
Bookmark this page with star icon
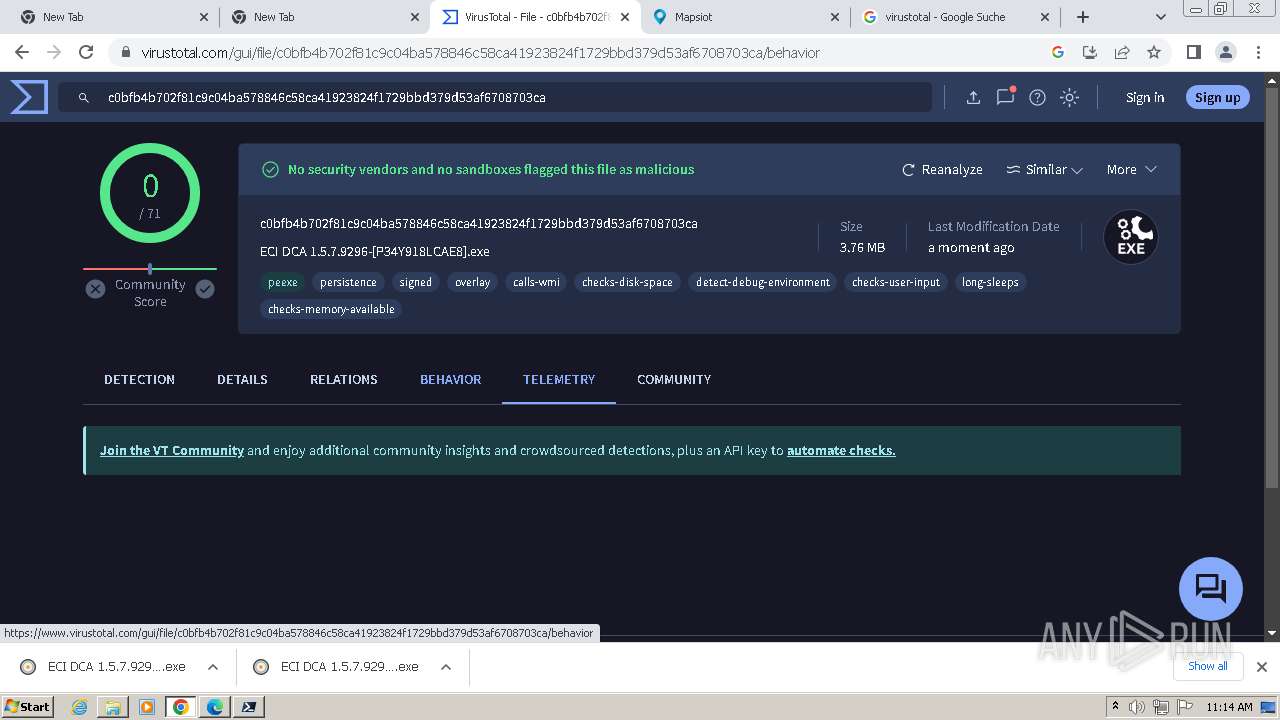point(1154,52)
